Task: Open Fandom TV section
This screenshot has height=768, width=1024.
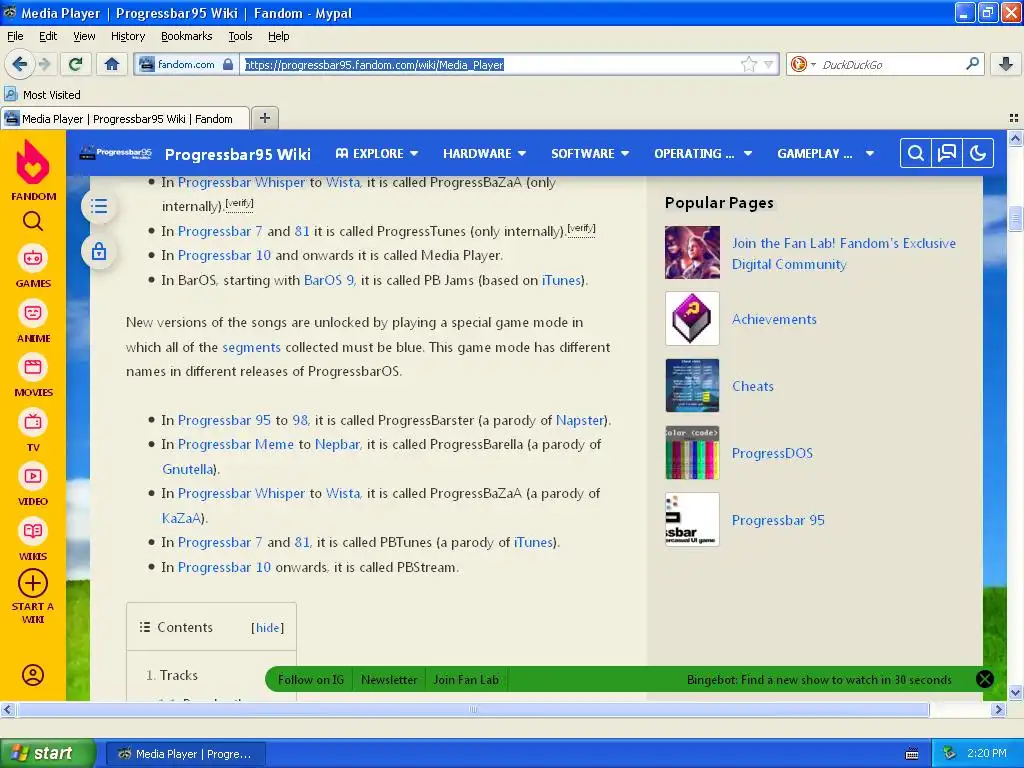Action: pos(33,430)
